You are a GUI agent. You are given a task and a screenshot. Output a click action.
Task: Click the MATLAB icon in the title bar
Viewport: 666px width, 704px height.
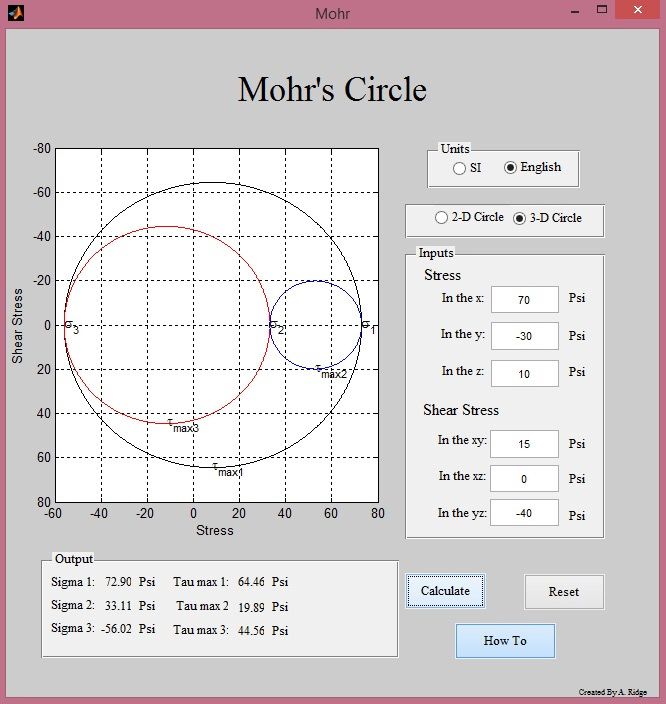point(16,13)
